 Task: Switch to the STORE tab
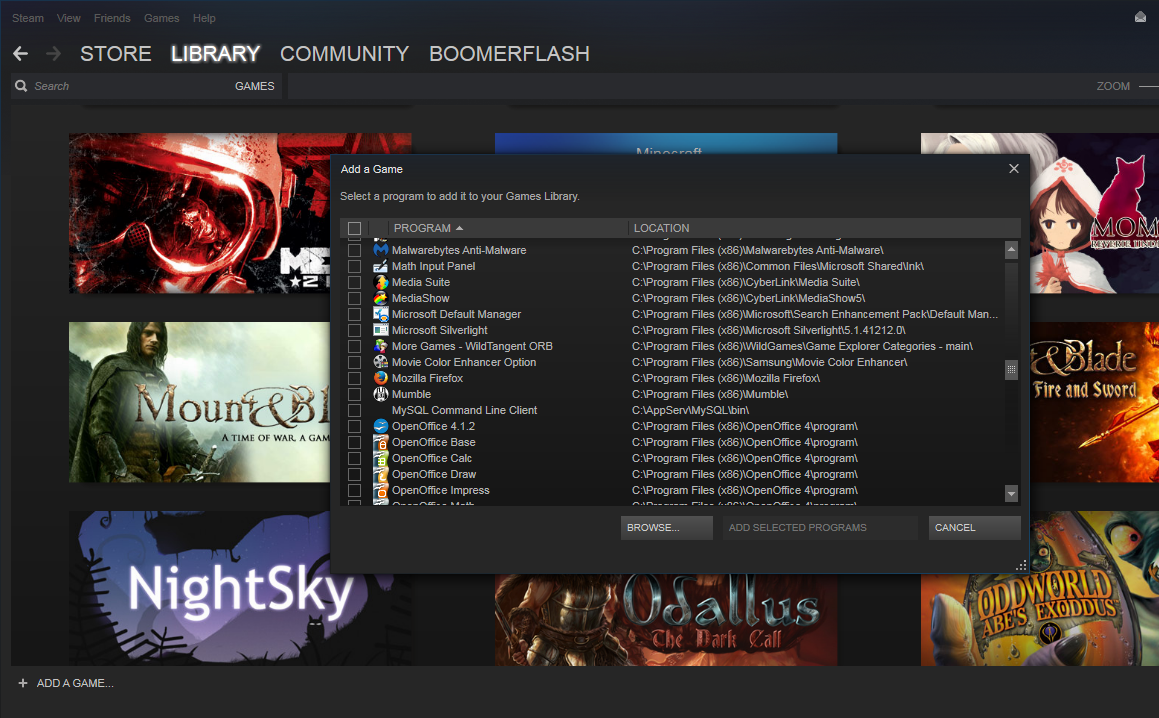116,54
